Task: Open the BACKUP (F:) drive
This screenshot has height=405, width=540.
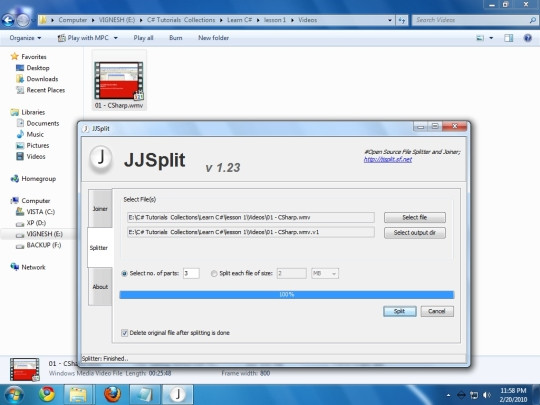Action: 44,245
